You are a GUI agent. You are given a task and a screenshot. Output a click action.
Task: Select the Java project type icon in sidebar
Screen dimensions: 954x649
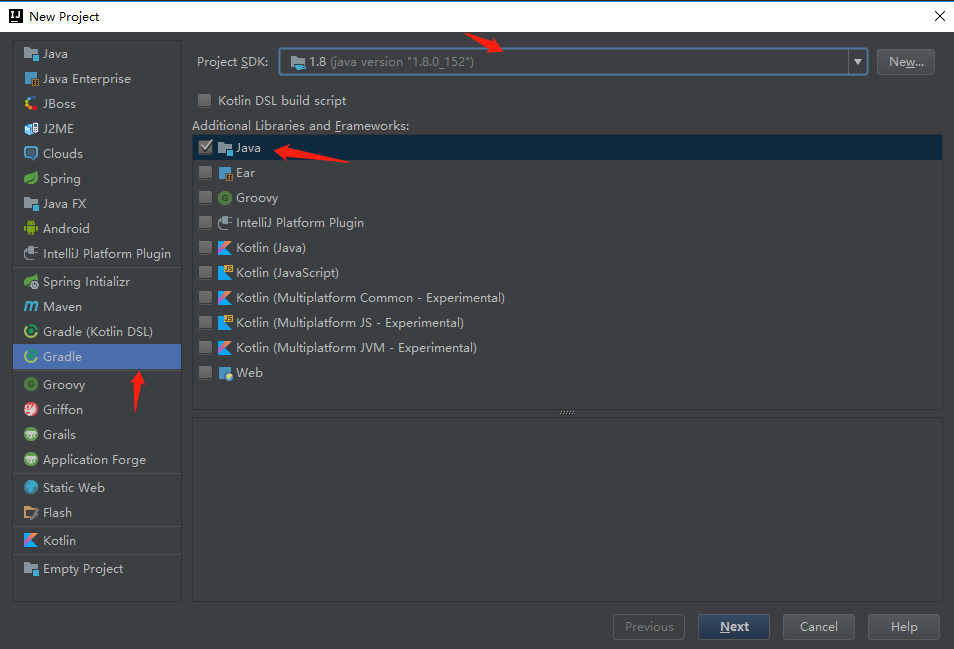coord(31,54)
